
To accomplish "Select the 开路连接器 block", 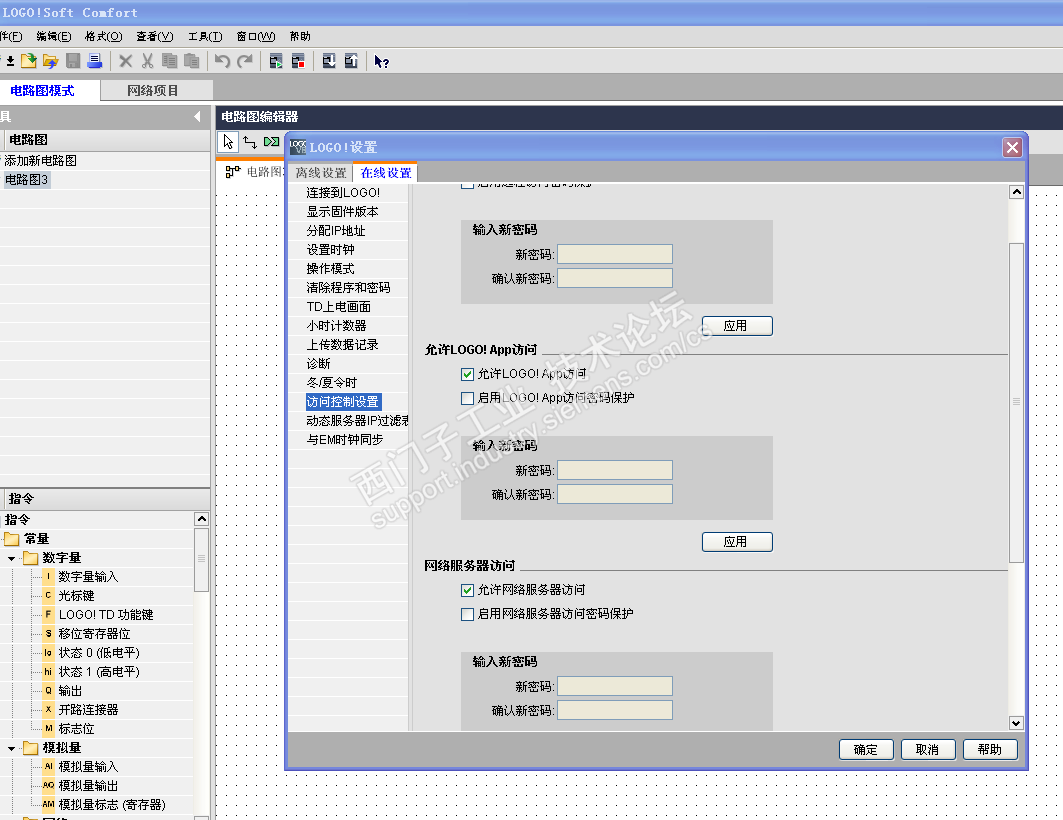I will (88, 710).
